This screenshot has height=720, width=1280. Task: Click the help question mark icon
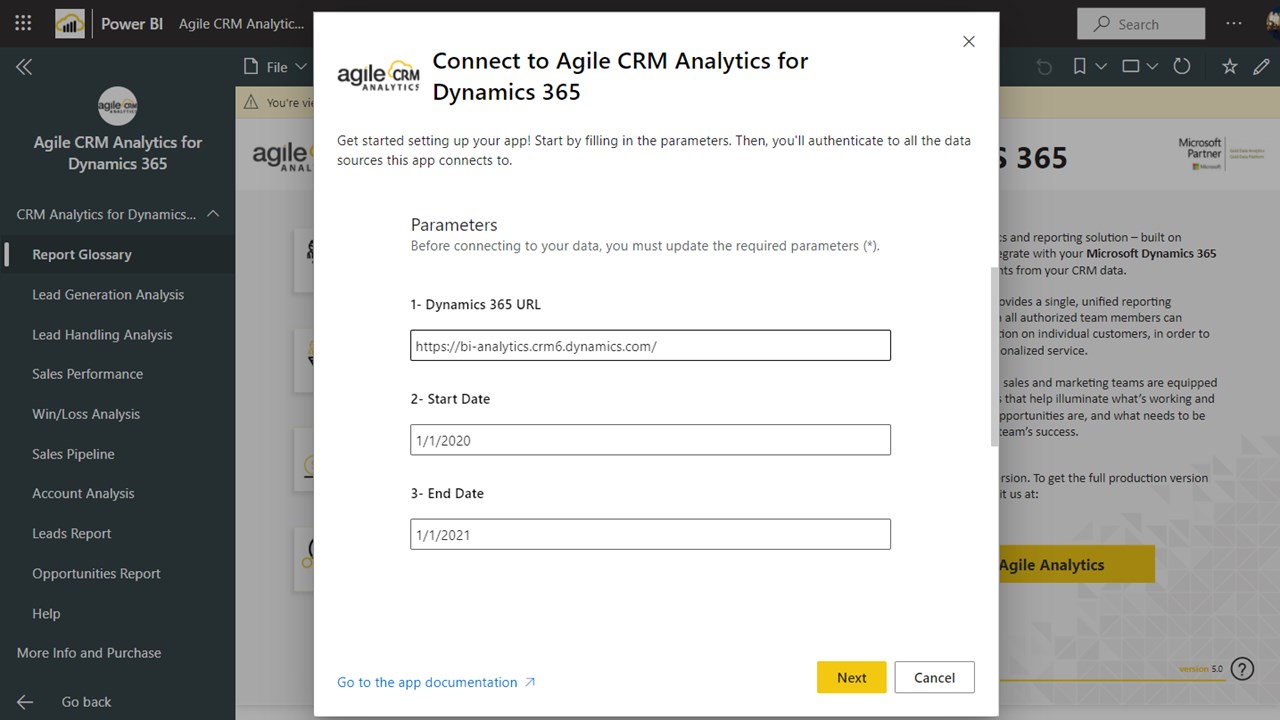(x=1242, y=668)
